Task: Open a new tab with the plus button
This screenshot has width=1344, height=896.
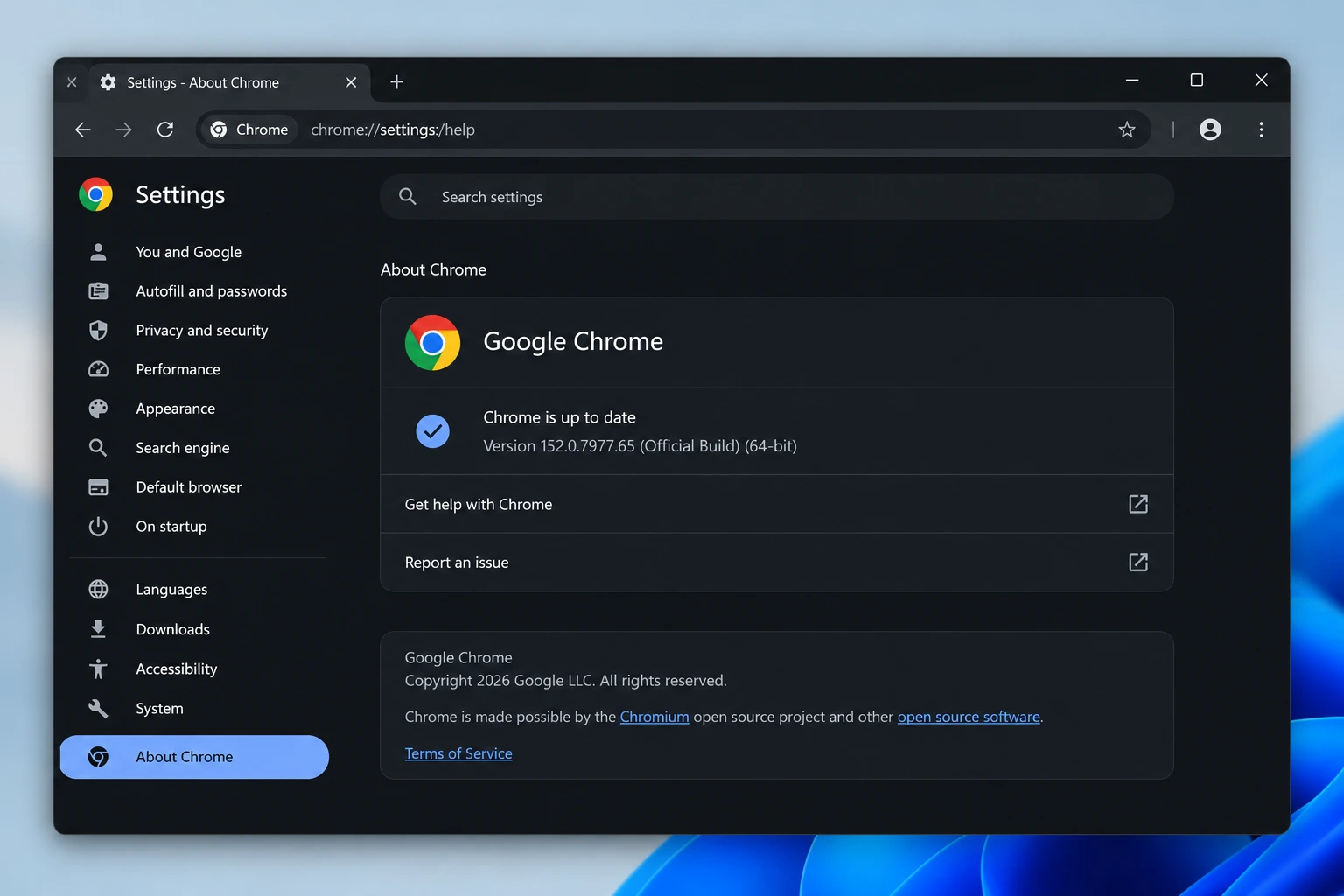Action: click(396, 81)
